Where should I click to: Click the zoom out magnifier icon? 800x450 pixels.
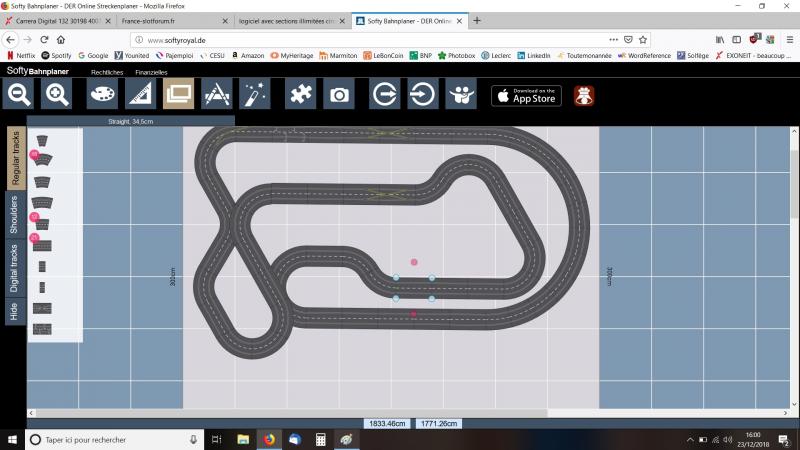20,95
